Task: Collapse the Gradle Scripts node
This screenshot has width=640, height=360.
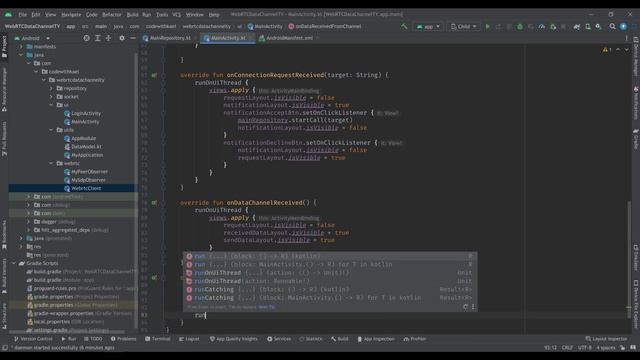Action: [13, 263]
